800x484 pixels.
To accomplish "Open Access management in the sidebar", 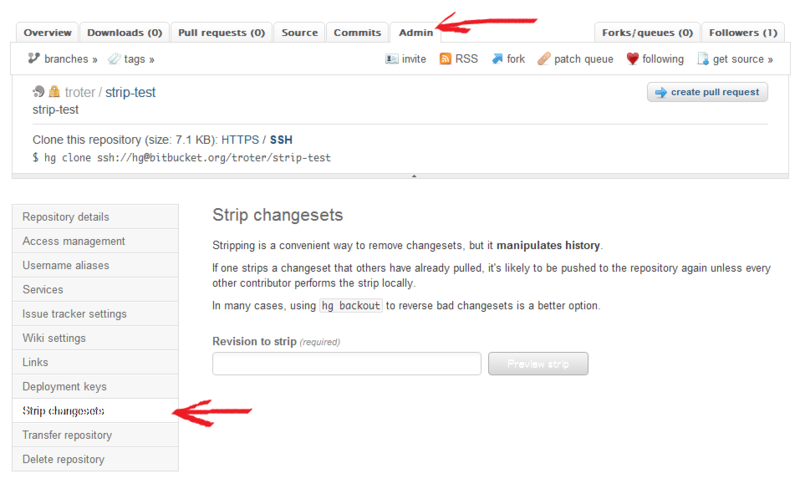I will 95,241.
